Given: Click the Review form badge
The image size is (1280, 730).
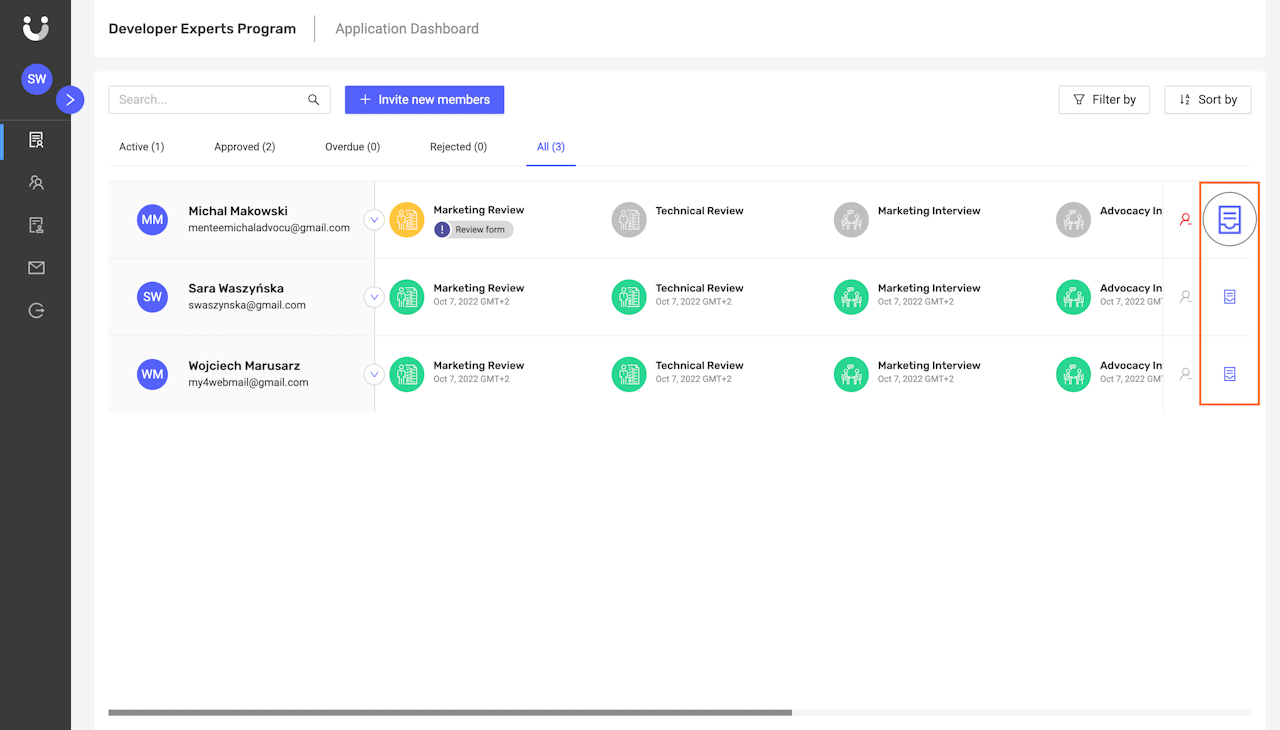Looking at the screenshot, I should point(473,230).
